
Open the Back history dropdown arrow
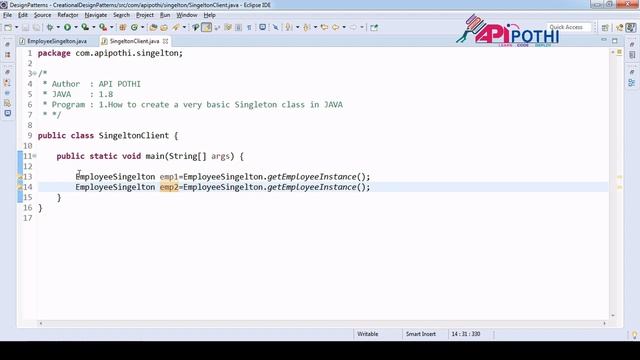click(344, 27)
